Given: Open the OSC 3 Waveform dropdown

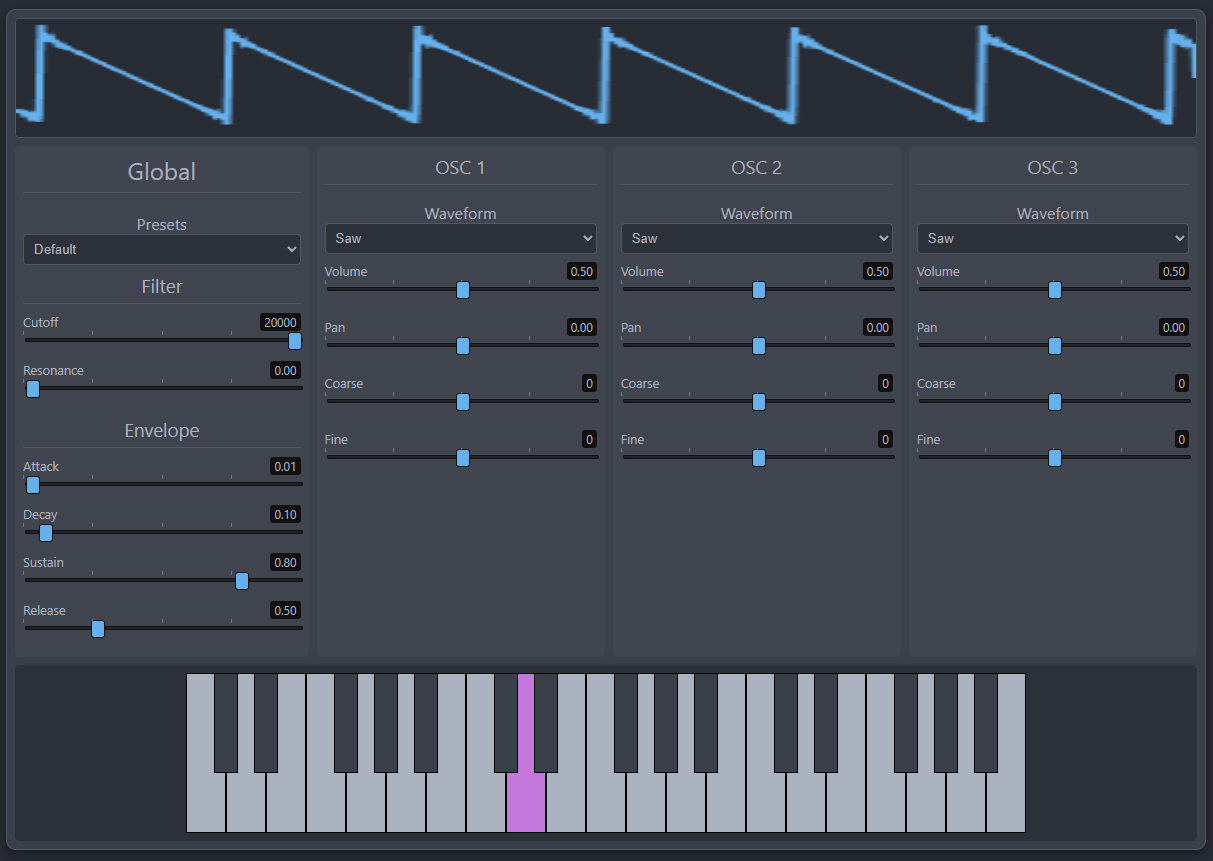Looking at the screenshot, I should pyautogui.click(x=1052, y=238).
